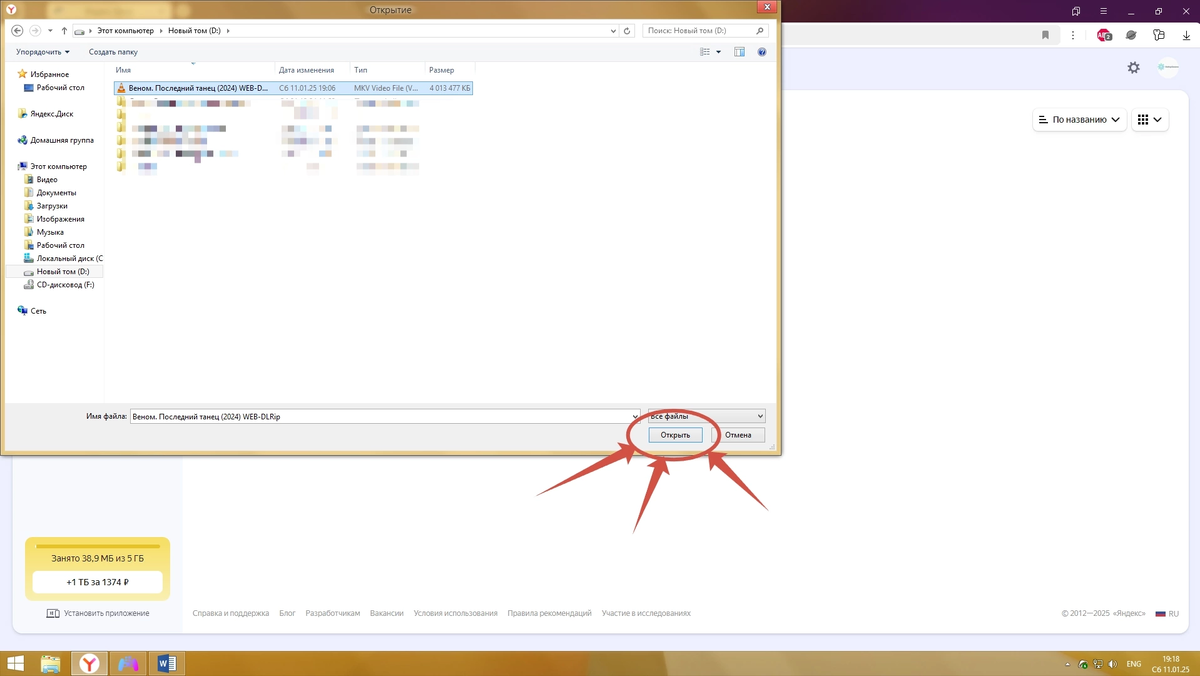
Task: Select the Веном. Последний танец MKV file
Action: pos(293,88)
